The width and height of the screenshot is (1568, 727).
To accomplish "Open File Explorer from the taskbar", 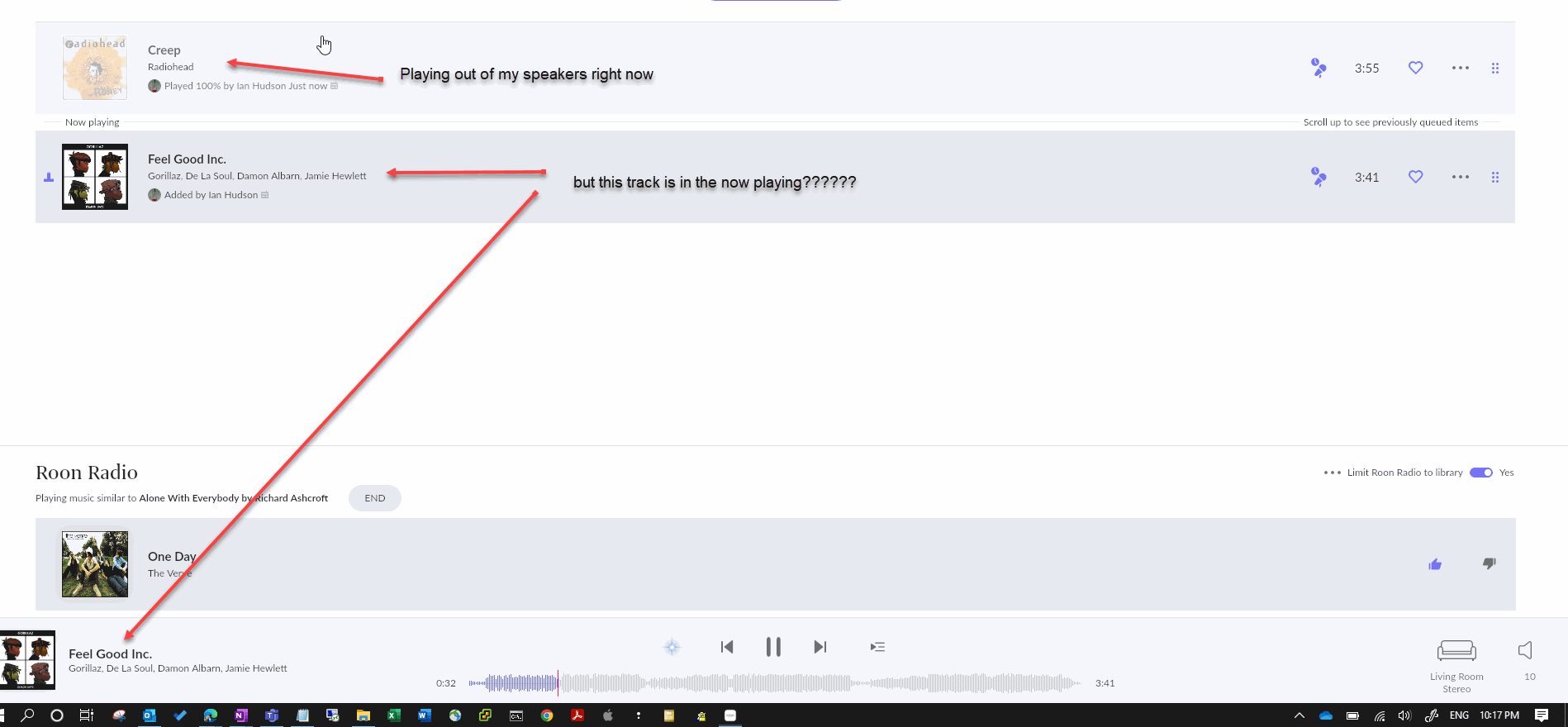I will click(x=363, y=715).
